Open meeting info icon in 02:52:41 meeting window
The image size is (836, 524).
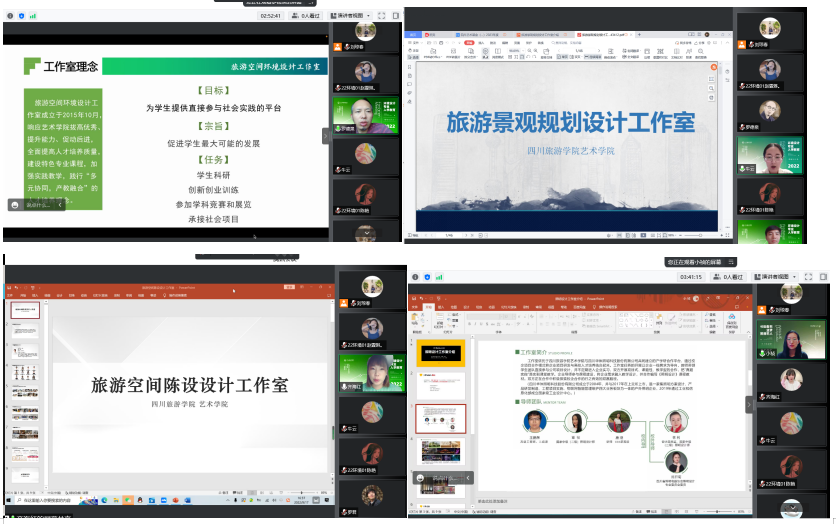click(x=10, y=16)
